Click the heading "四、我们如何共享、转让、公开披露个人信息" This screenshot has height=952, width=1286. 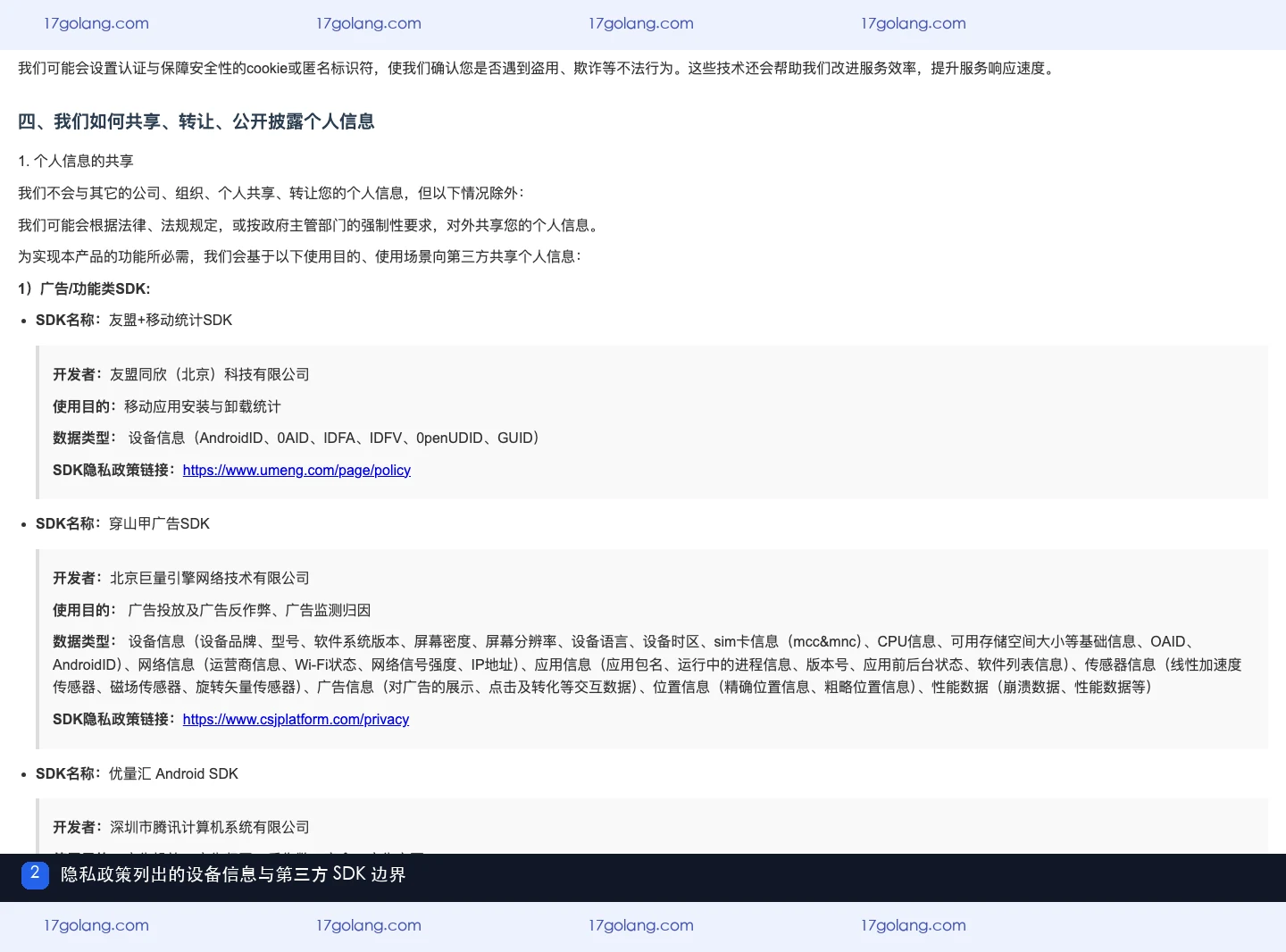[196, 121]
